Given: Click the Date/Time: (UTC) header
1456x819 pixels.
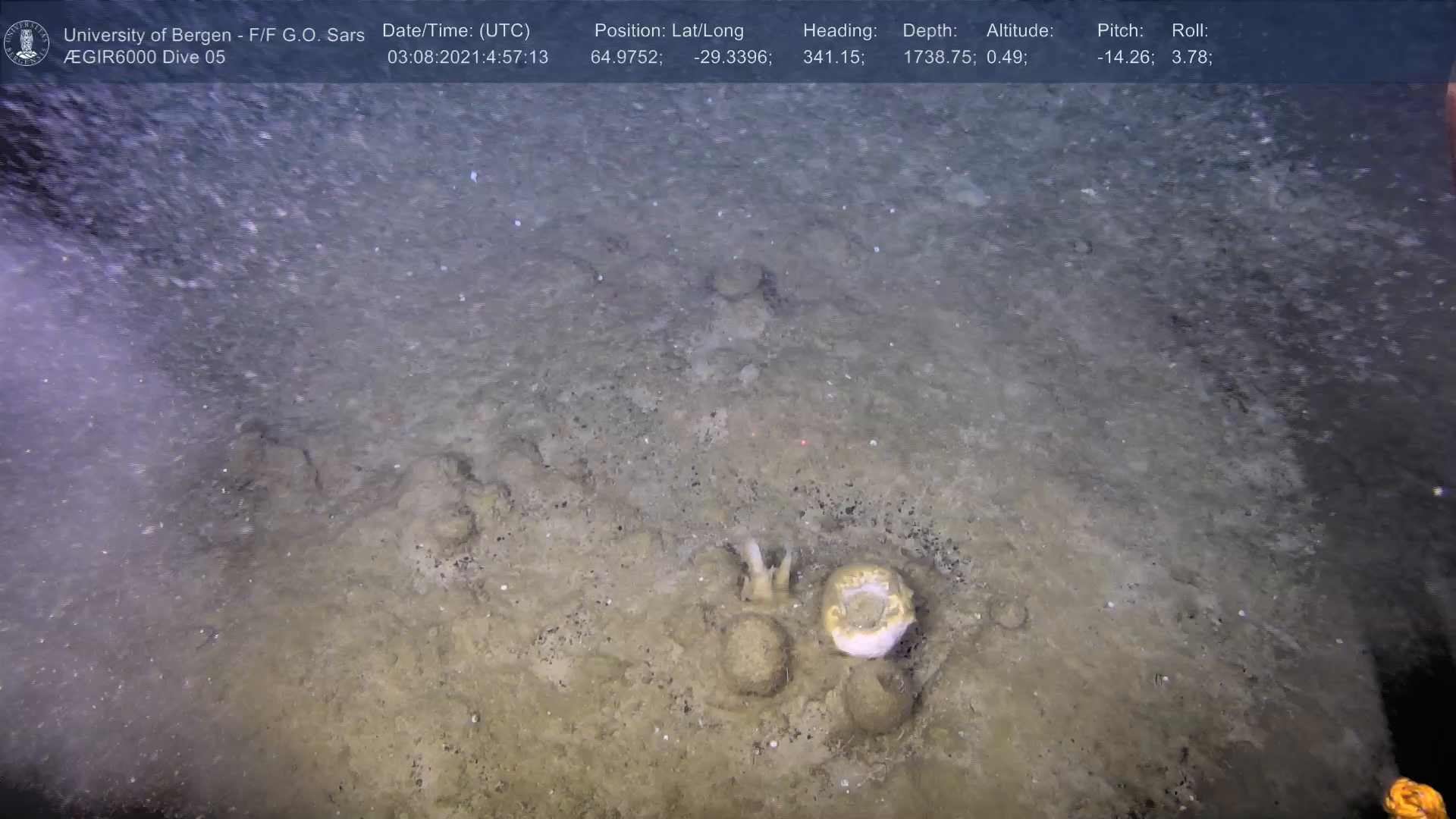Looking at the screenshot, I should (456, 31).
